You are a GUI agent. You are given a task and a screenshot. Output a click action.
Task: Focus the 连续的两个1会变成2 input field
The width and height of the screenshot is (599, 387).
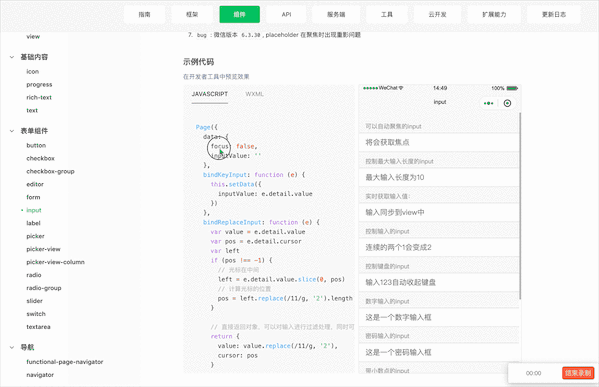[x=439, y=248]
